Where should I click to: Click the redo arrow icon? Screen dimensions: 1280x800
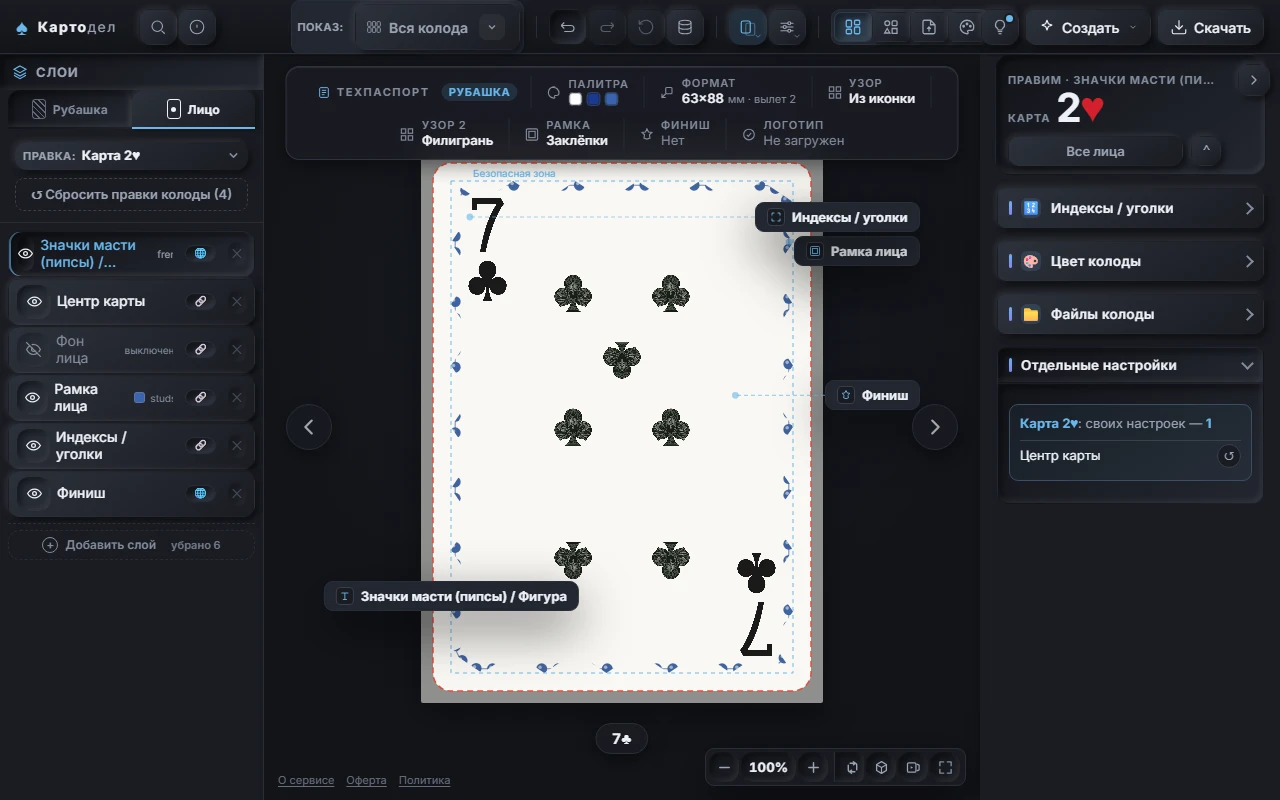point(607,27)
